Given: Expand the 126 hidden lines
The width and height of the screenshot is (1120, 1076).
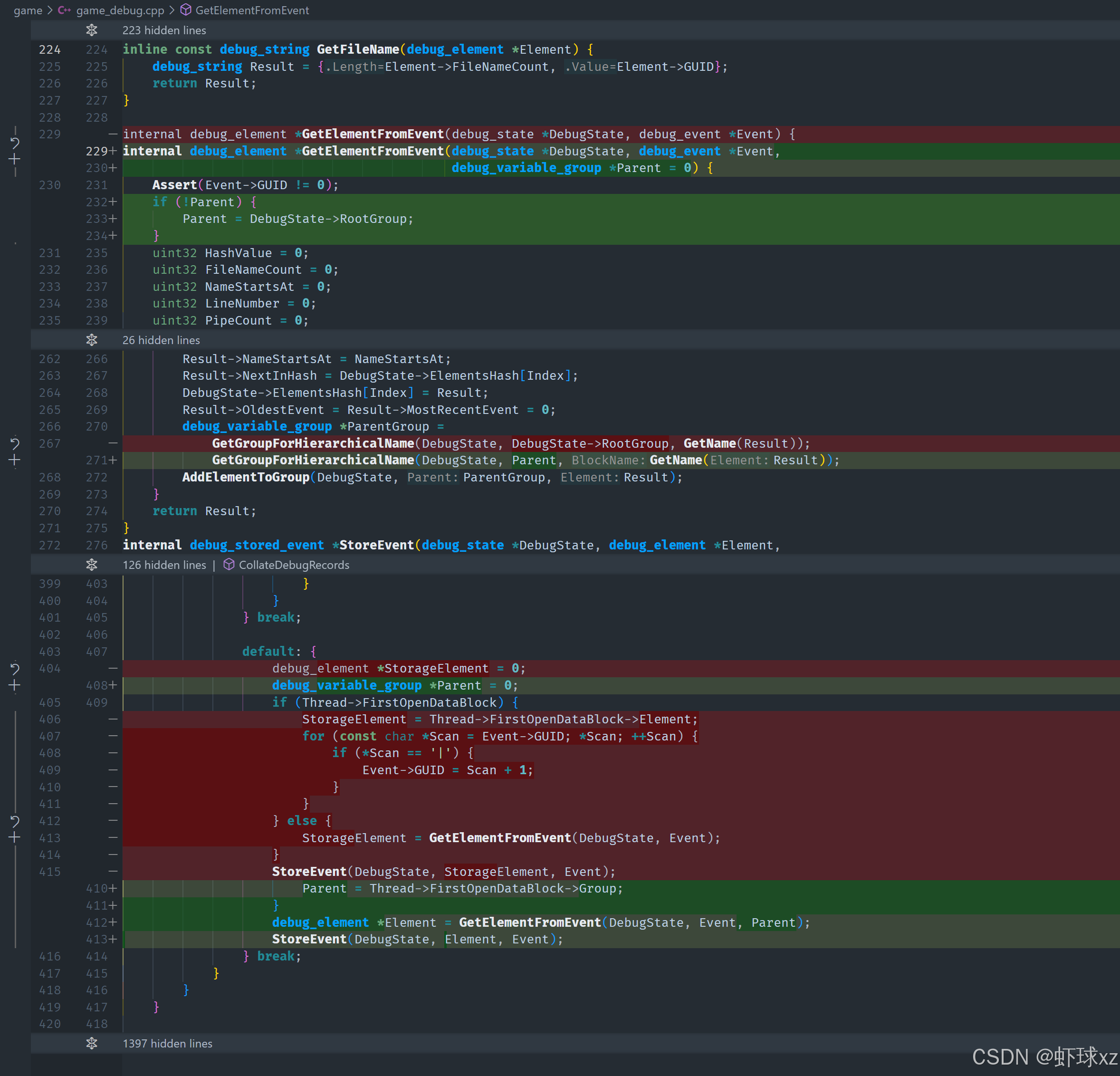Looking at the screenshot, I should [x=164, y=565].
